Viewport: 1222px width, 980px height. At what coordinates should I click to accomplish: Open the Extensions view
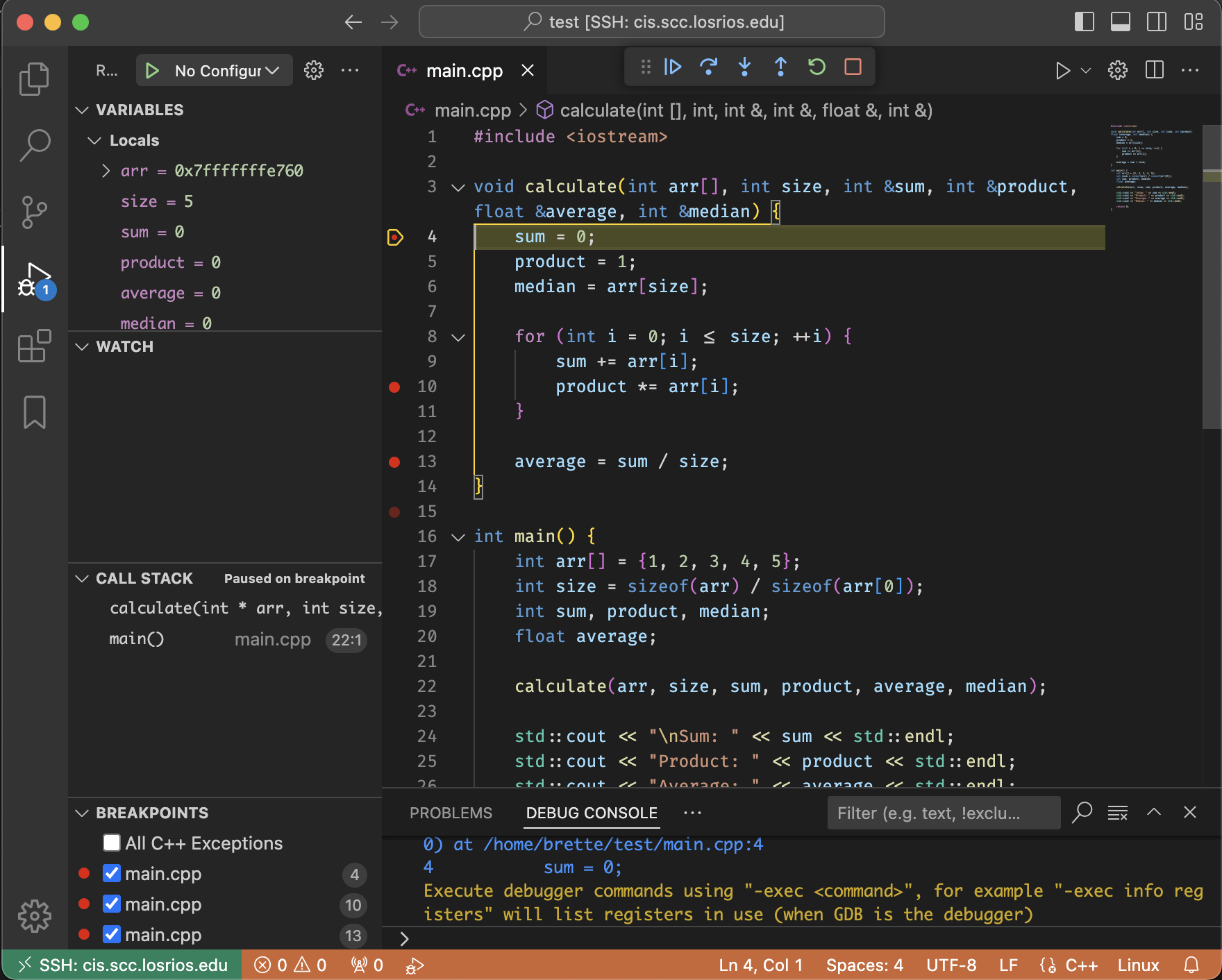34,346
